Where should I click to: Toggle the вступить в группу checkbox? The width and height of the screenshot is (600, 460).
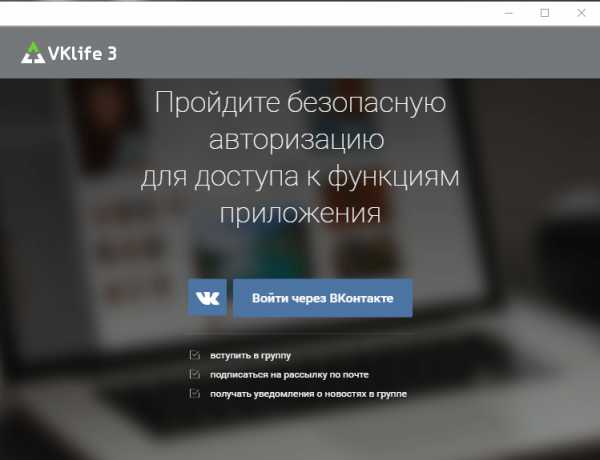click(194, 355)
